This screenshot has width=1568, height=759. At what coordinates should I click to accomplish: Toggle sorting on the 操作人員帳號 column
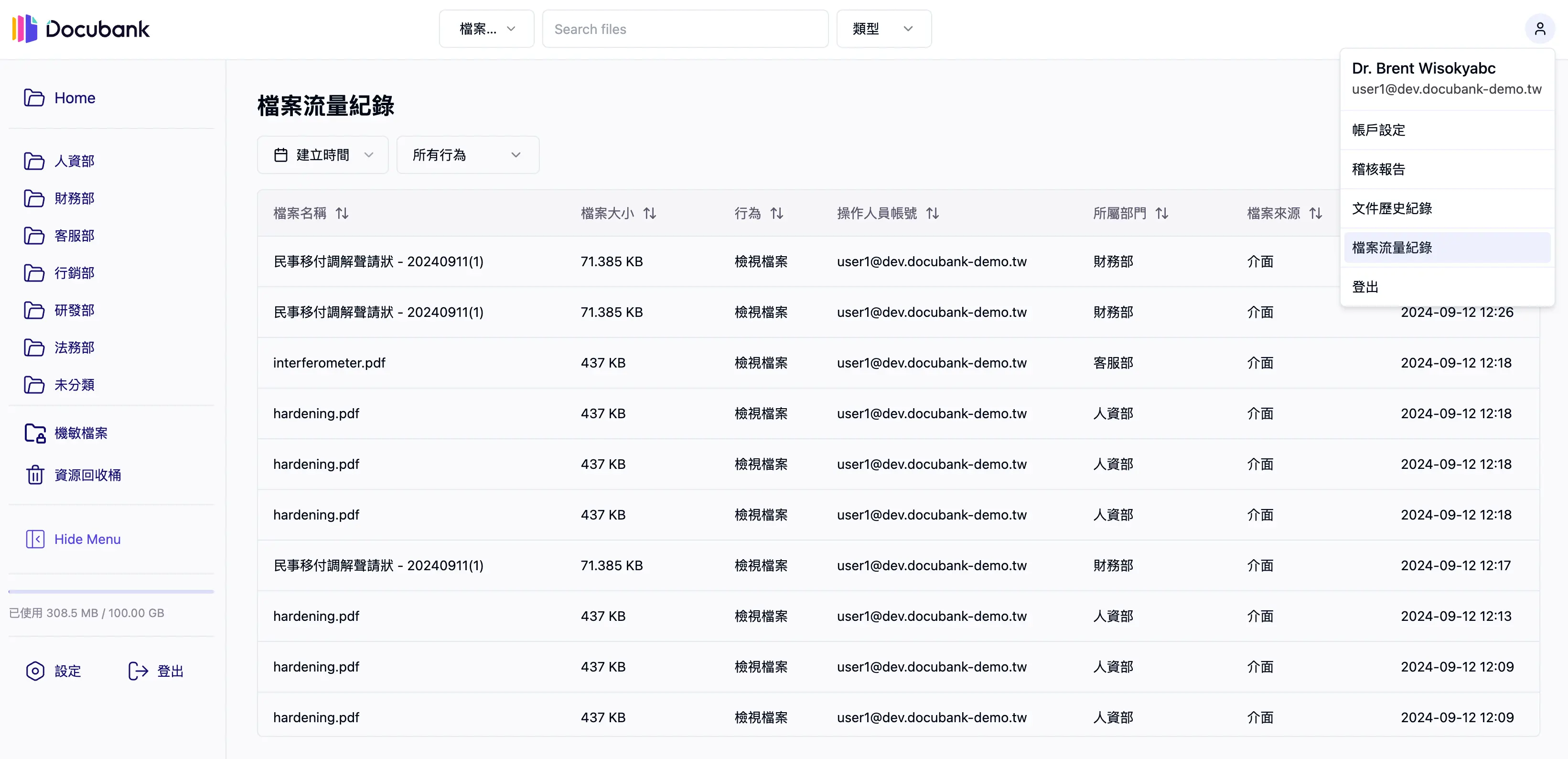pos(933,213)
